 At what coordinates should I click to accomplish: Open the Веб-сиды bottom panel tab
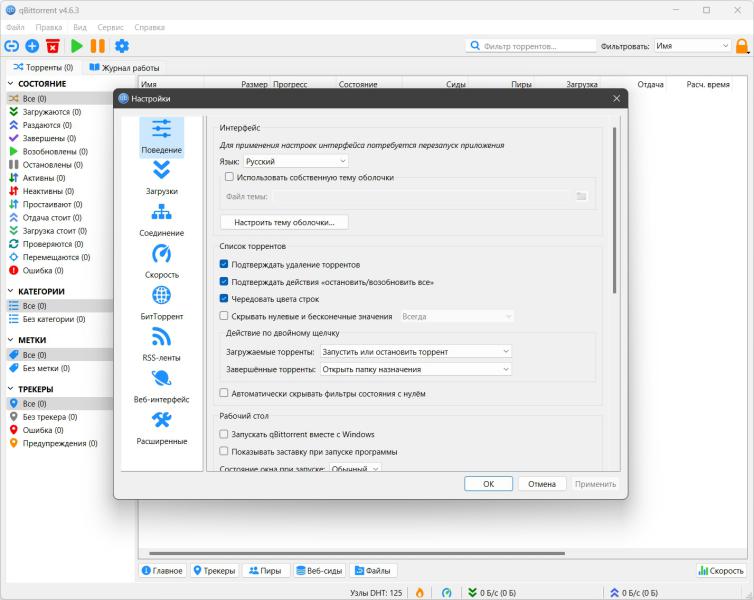click(x=319, y=571)
